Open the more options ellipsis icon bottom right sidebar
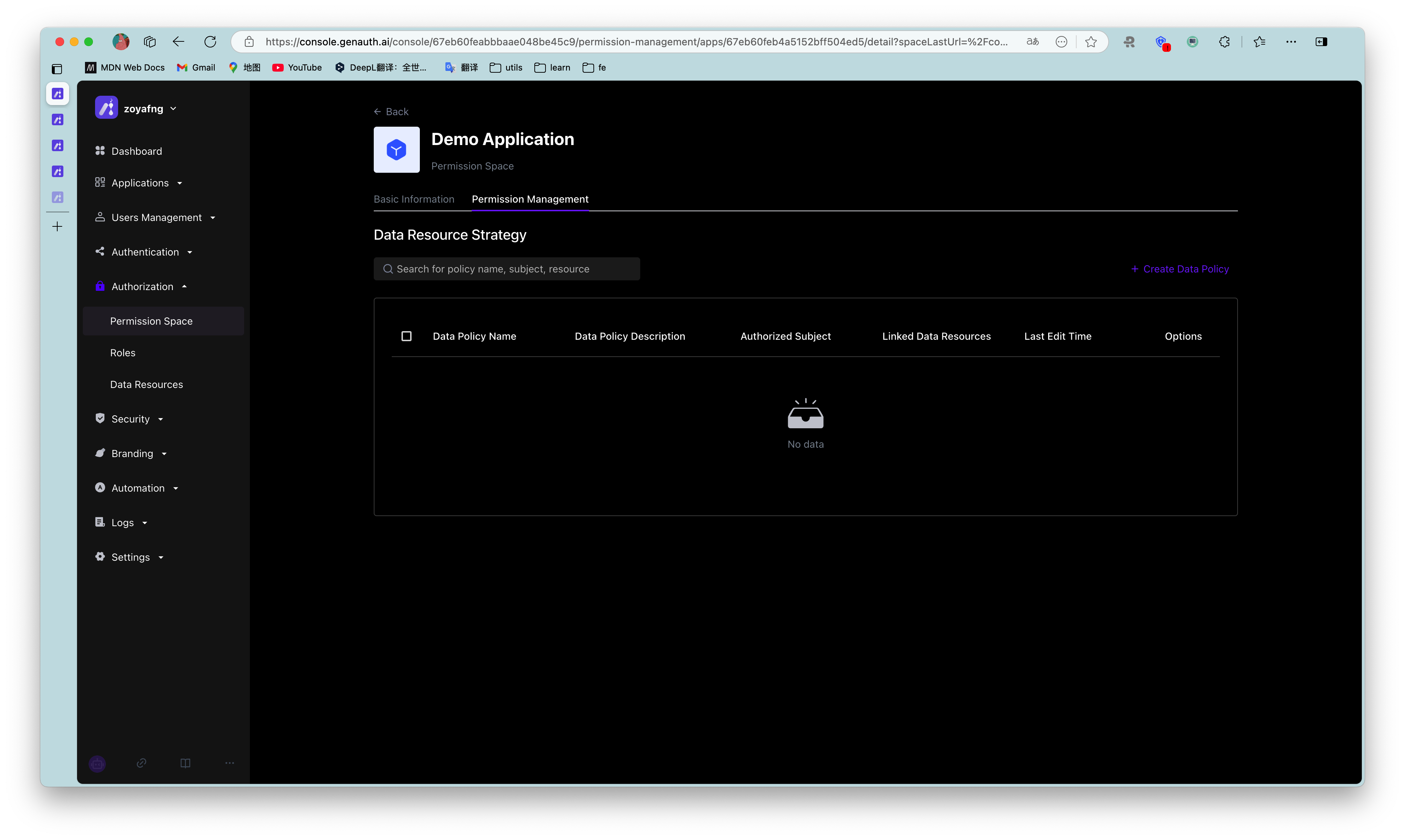1405x840 pixels. click(229, 763)
